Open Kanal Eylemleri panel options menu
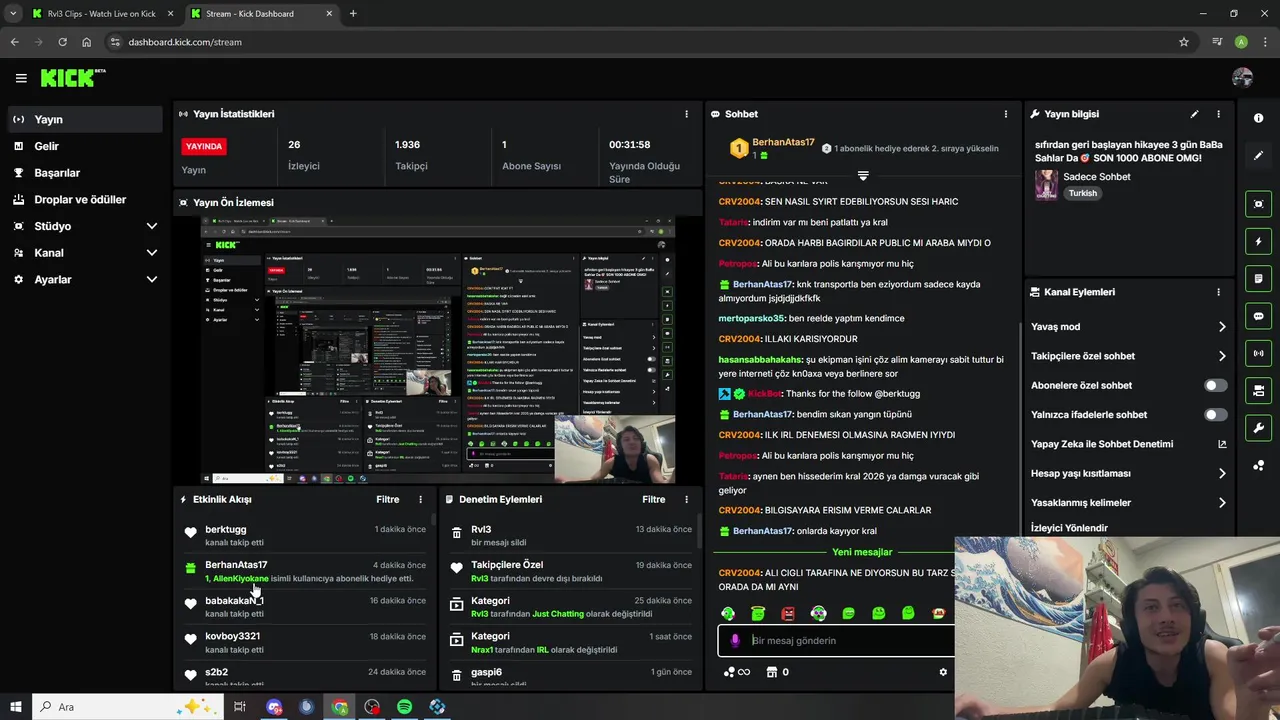 tap(1218, 292)
